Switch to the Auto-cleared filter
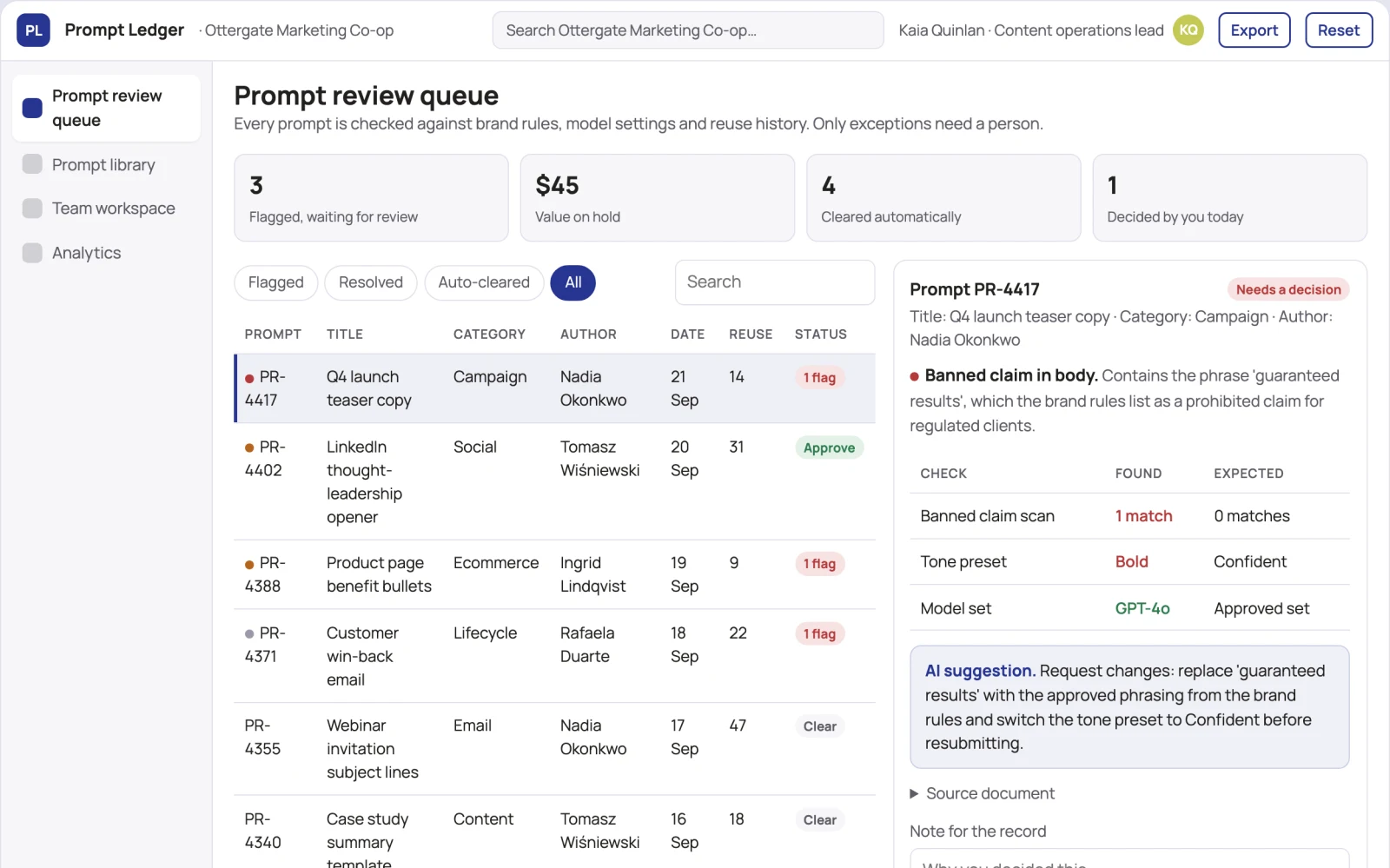 pos(484,282)
